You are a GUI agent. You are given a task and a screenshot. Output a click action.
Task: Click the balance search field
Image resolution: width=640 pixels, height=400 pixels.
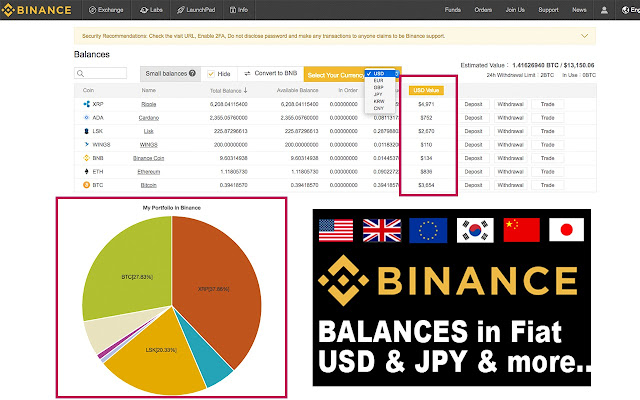point(100,73)
